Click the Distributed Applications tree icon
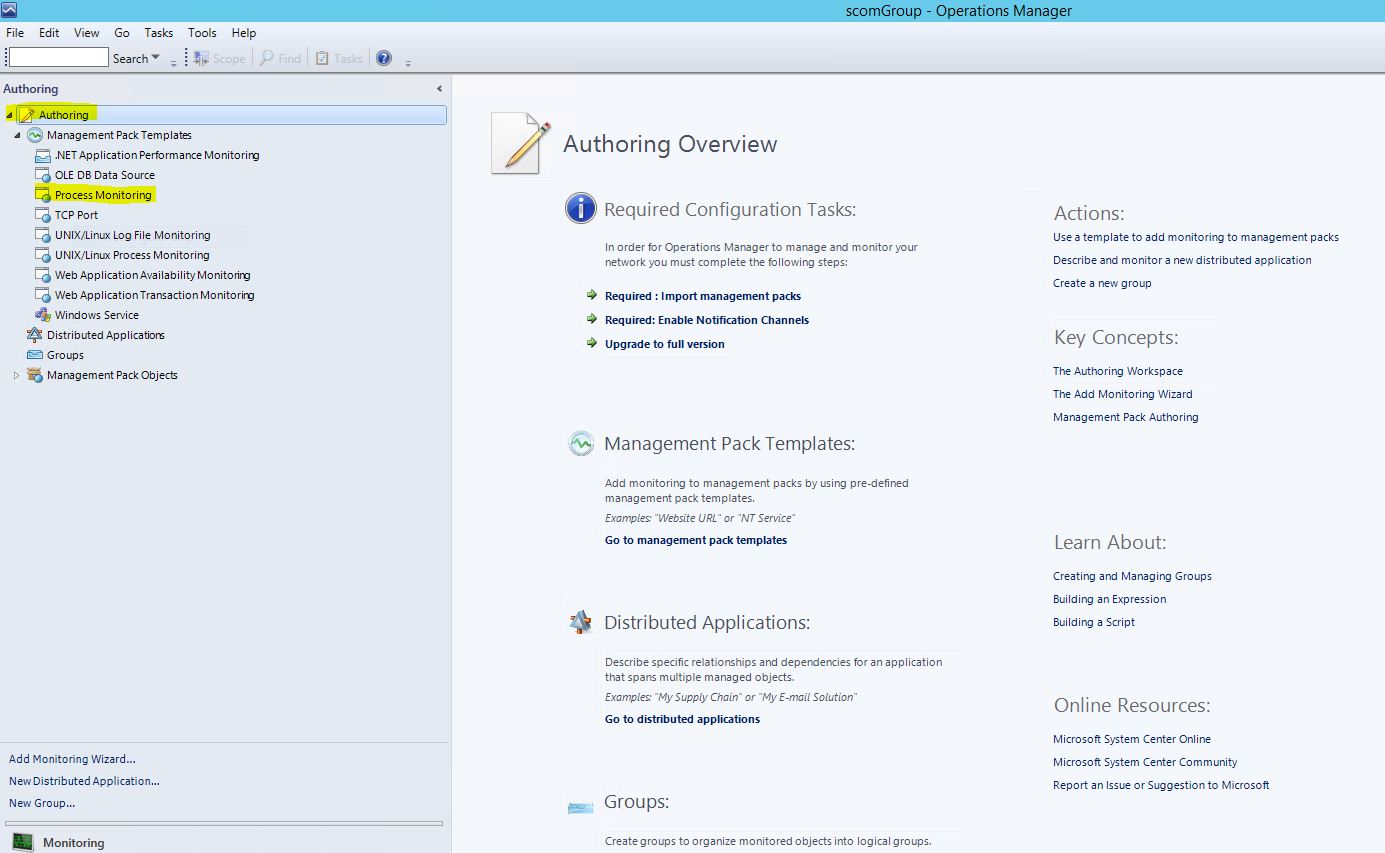1385x853 pixels. tap(34, 335)
